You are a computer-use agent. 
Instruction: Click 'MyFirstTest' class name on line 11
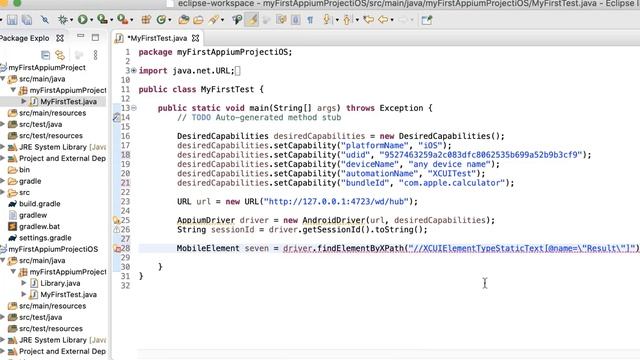[227, 89]
